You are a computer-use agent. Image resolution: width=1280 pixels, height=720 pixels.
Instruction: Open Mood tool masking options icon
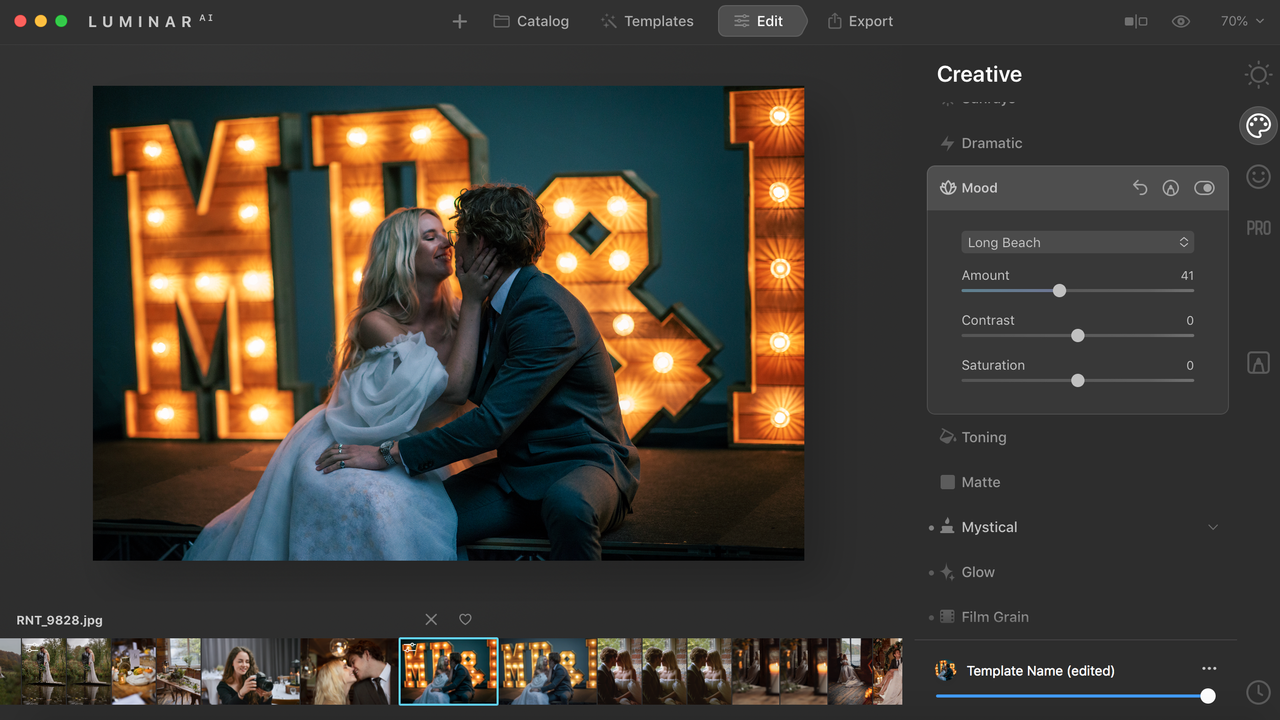point(1170,188)
